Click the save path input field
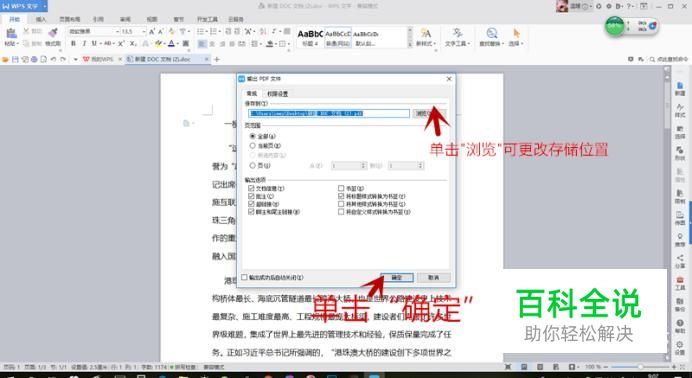 click(329, 113)
